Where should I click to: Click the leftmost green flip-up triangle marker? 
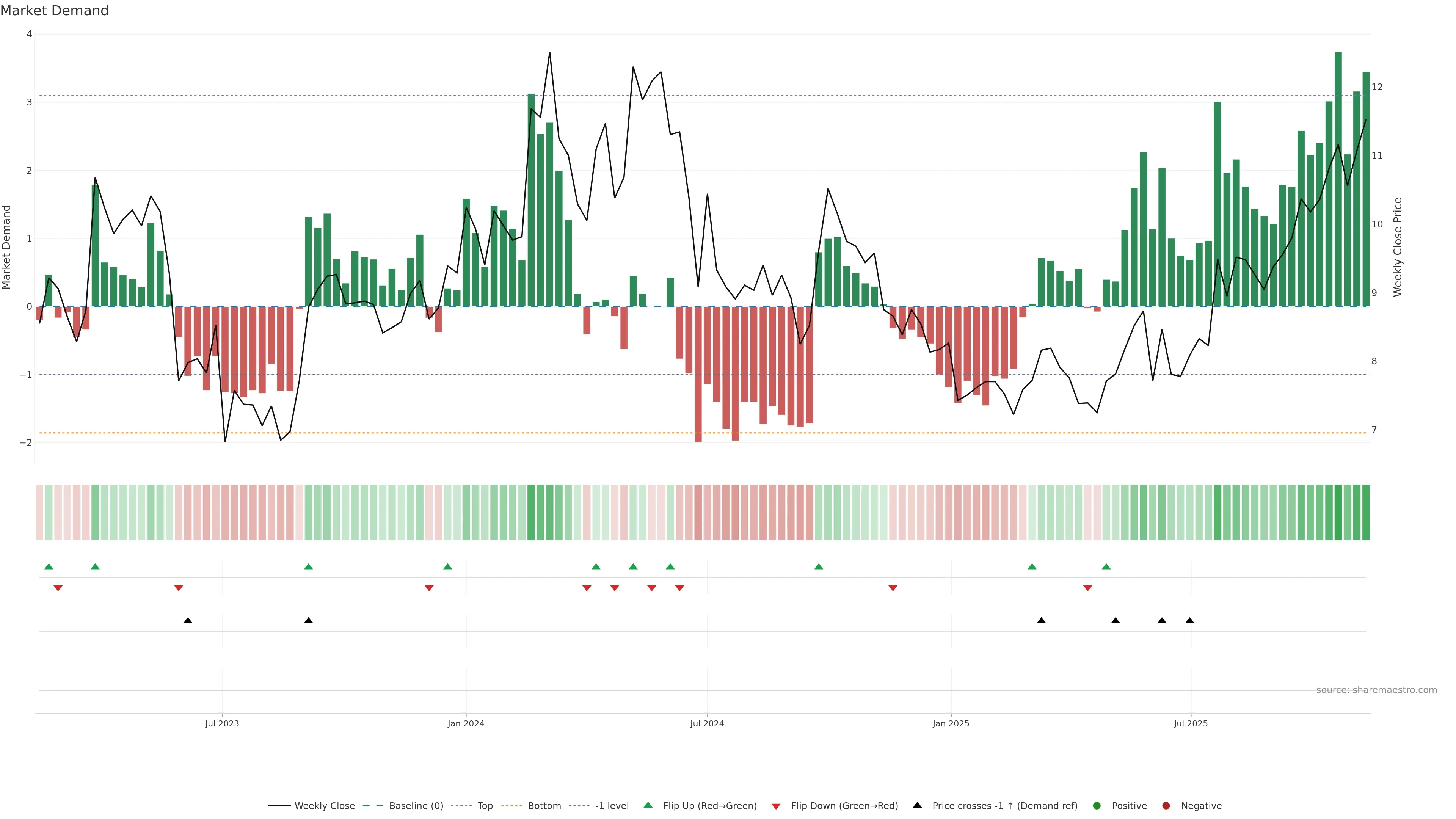[x=49, y=566]
